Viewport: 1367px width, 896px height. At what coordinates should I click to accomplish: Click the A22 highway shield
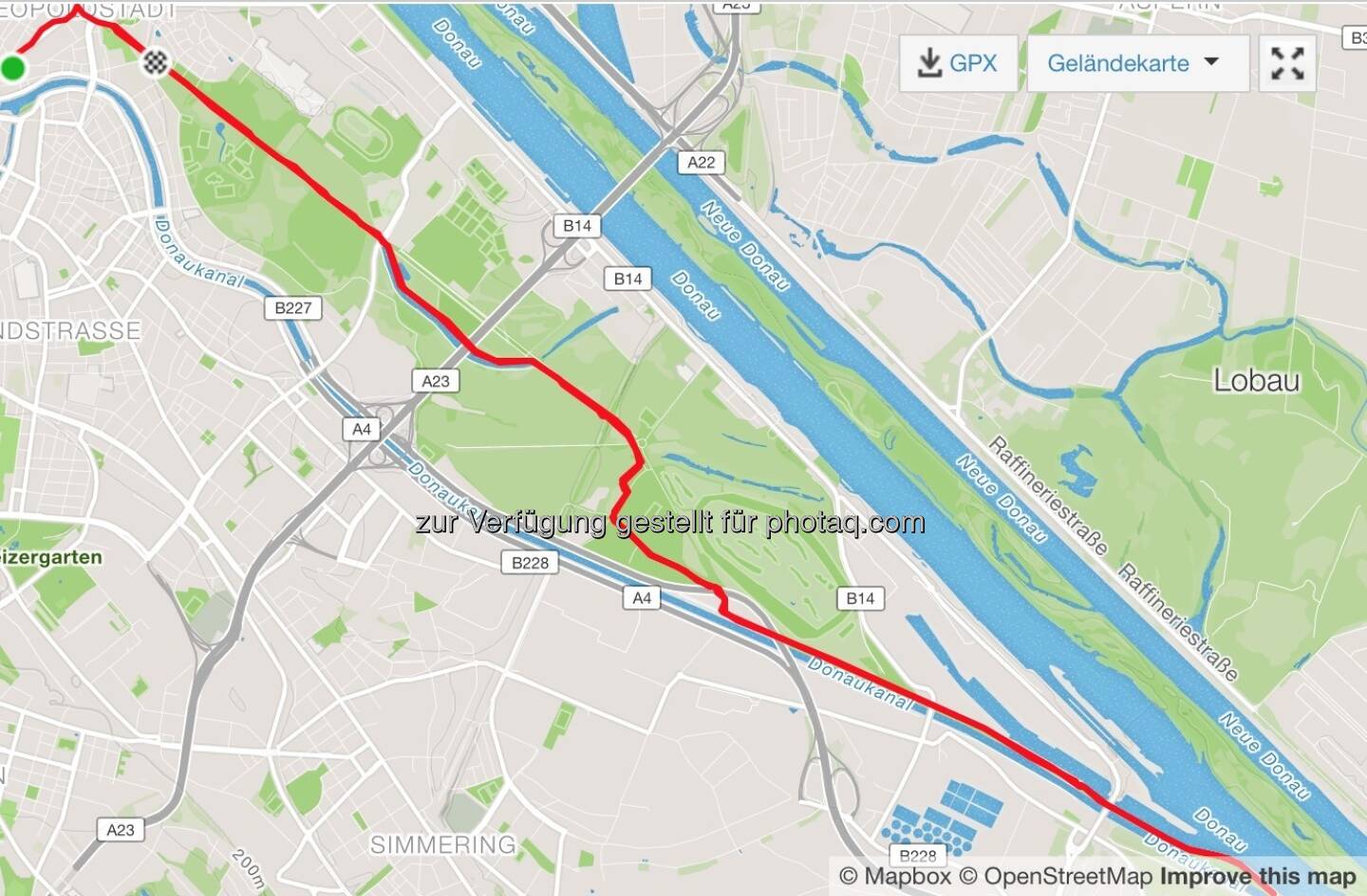[702, 162]
